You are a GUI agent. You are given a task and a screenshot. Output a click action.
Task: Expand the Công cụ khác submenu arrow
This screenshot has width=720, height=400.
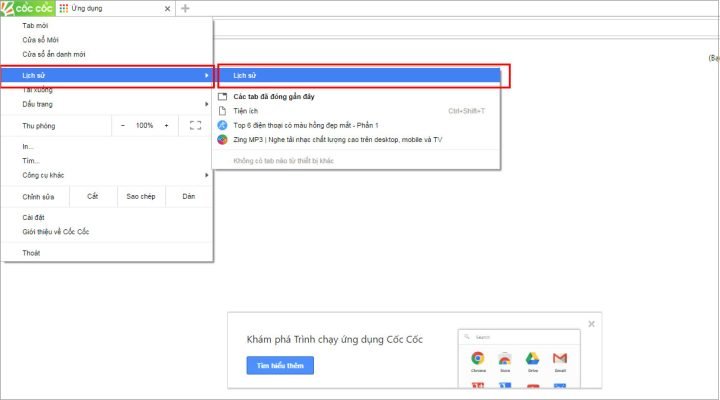[x=207, y=175]
